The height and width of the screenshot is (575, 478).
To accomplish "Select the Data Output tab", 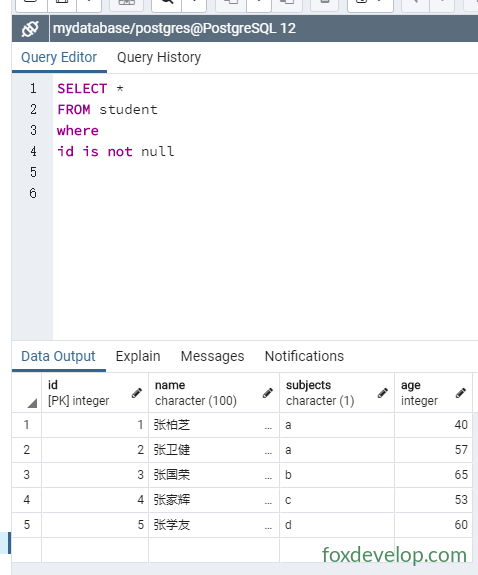I will [58, 356].
